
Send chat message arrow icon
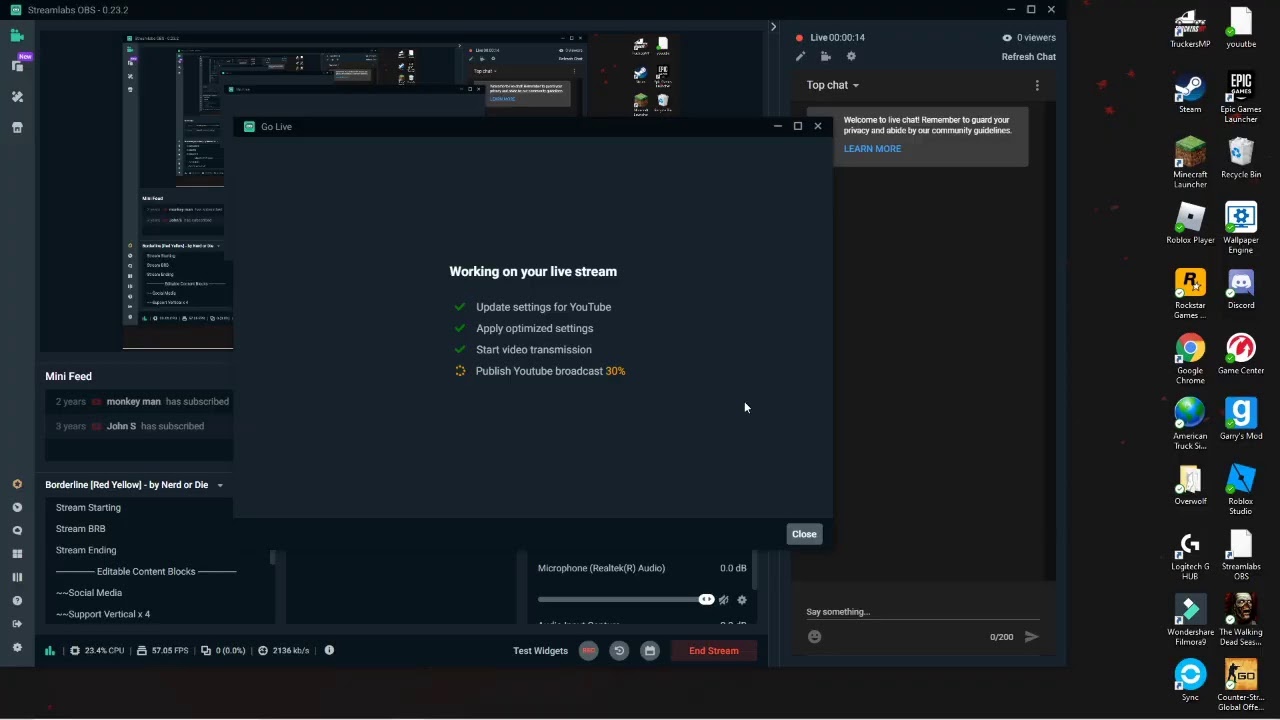pos(1031,637)
